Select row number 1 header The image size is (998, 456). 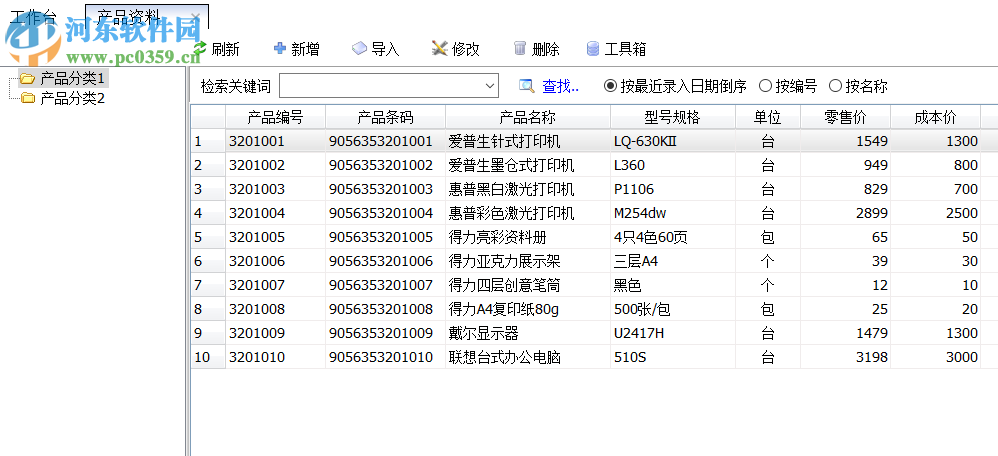click(x=208, y=141)
